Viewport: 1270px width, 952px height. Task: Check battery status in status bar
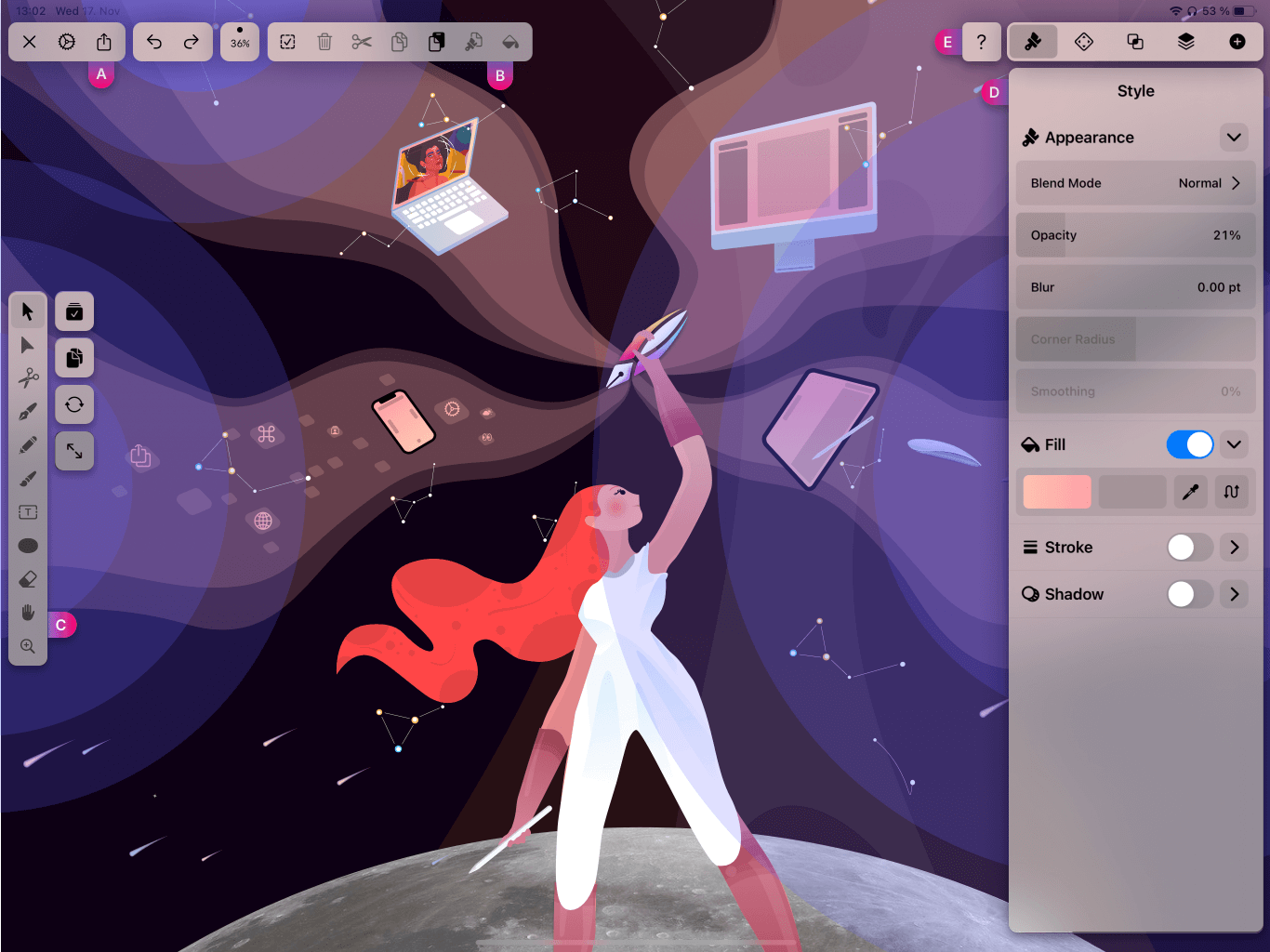pyautogui.click(x=1245, y=11)
